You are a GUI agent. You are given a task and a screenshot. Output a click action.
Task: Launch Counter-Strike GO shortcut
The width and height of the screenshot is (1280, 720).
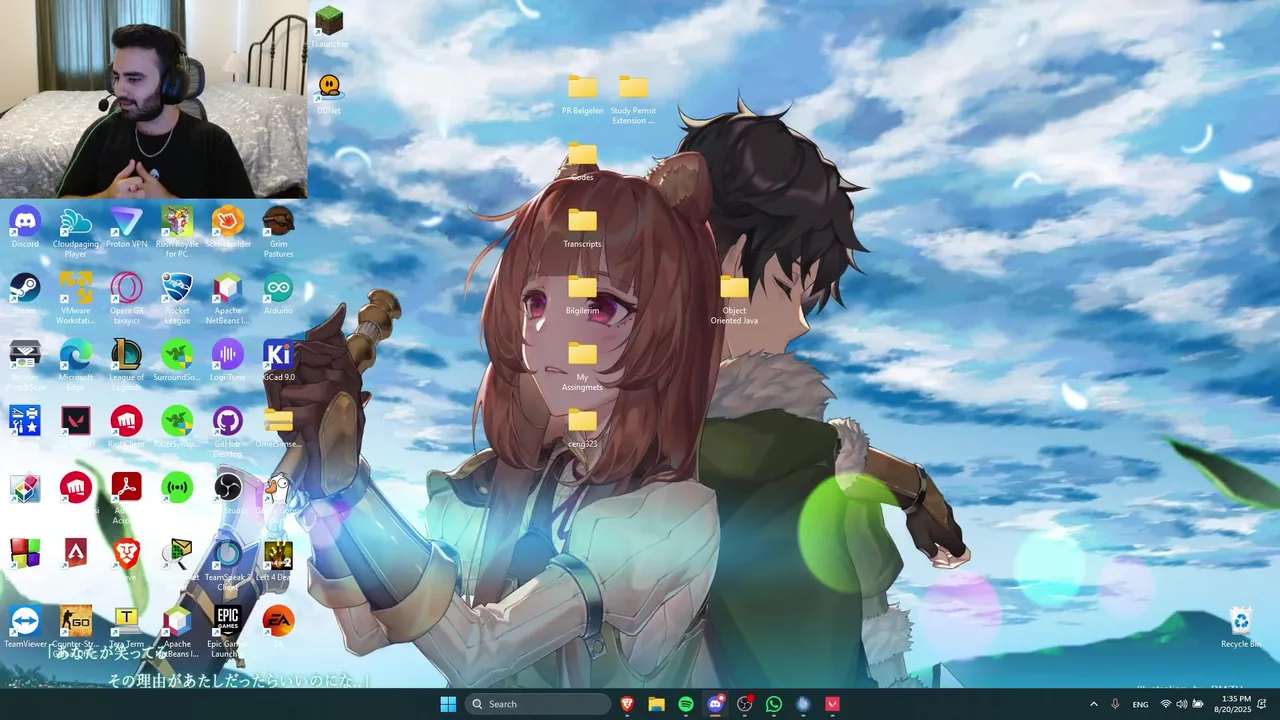point(76,630)
